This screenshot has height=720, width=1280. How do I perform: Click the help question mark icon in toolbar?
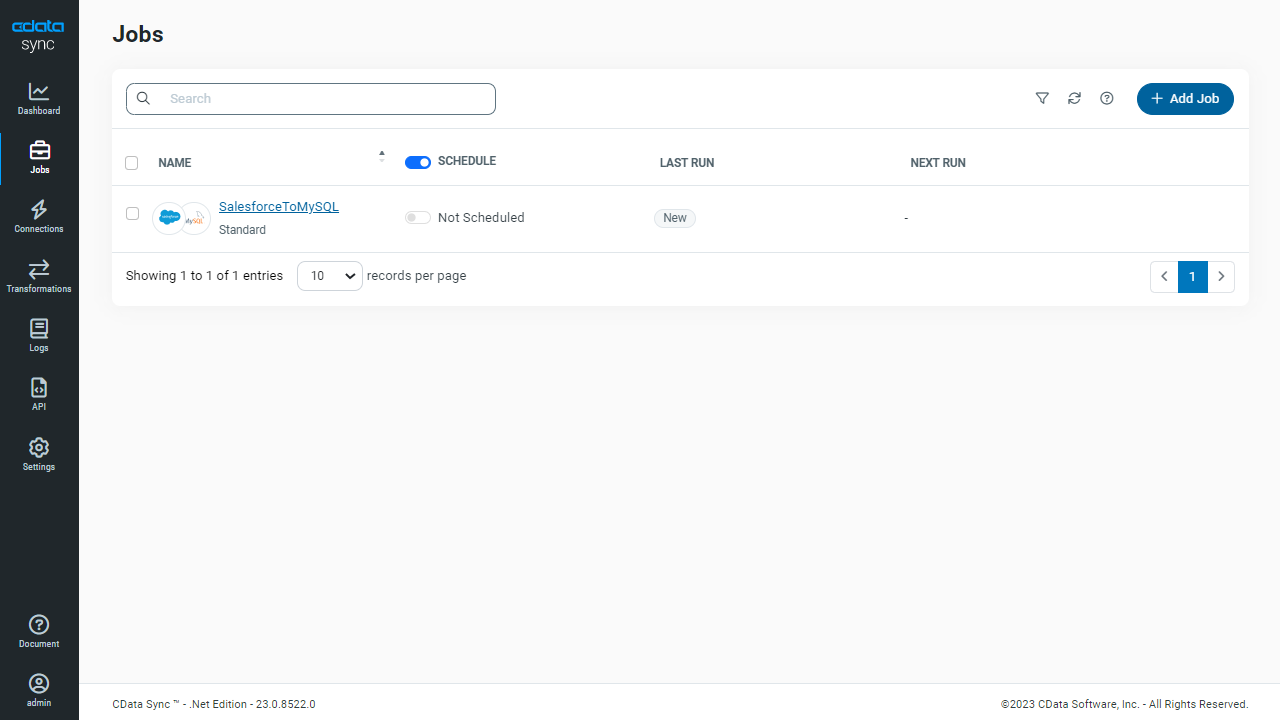pyautogui.click(x=1107, y=98)
